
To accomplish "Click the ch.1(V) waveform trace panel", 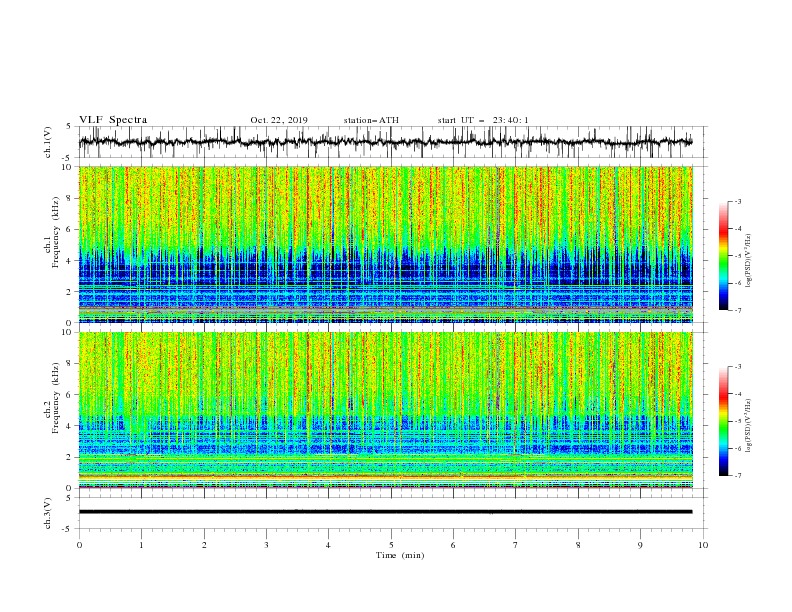I will [x=393, y=142].
